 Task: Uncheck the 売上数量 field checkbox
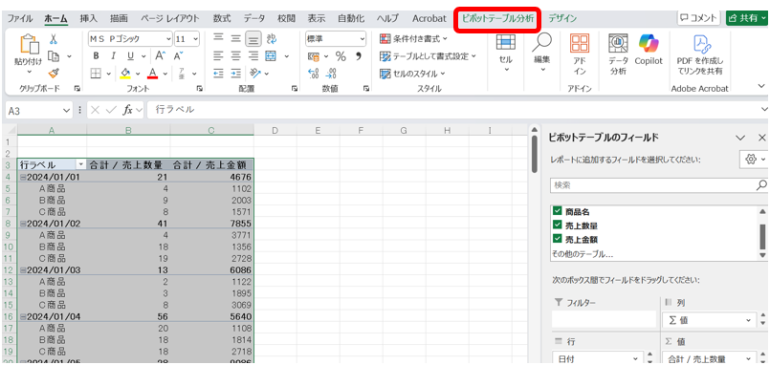pos(557,225)
